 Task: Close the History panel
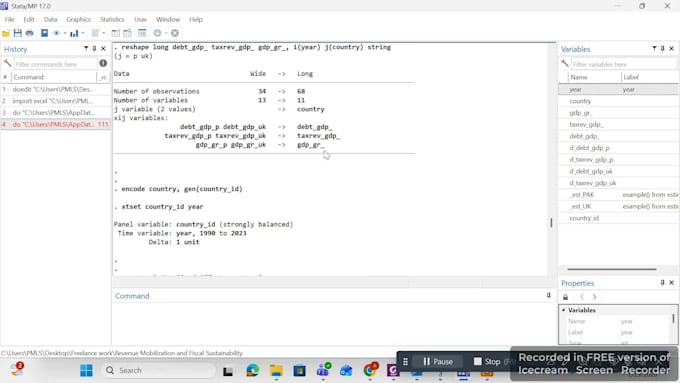pos(103,49)
